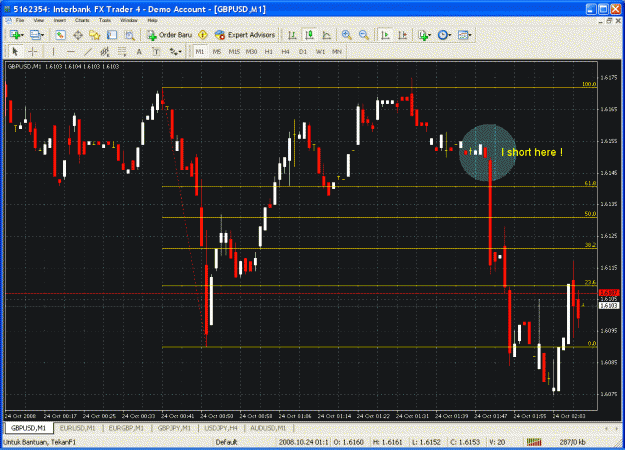Open the Tools menu
The height and width of the screenshot is (450, 625).
coord(105,20)
